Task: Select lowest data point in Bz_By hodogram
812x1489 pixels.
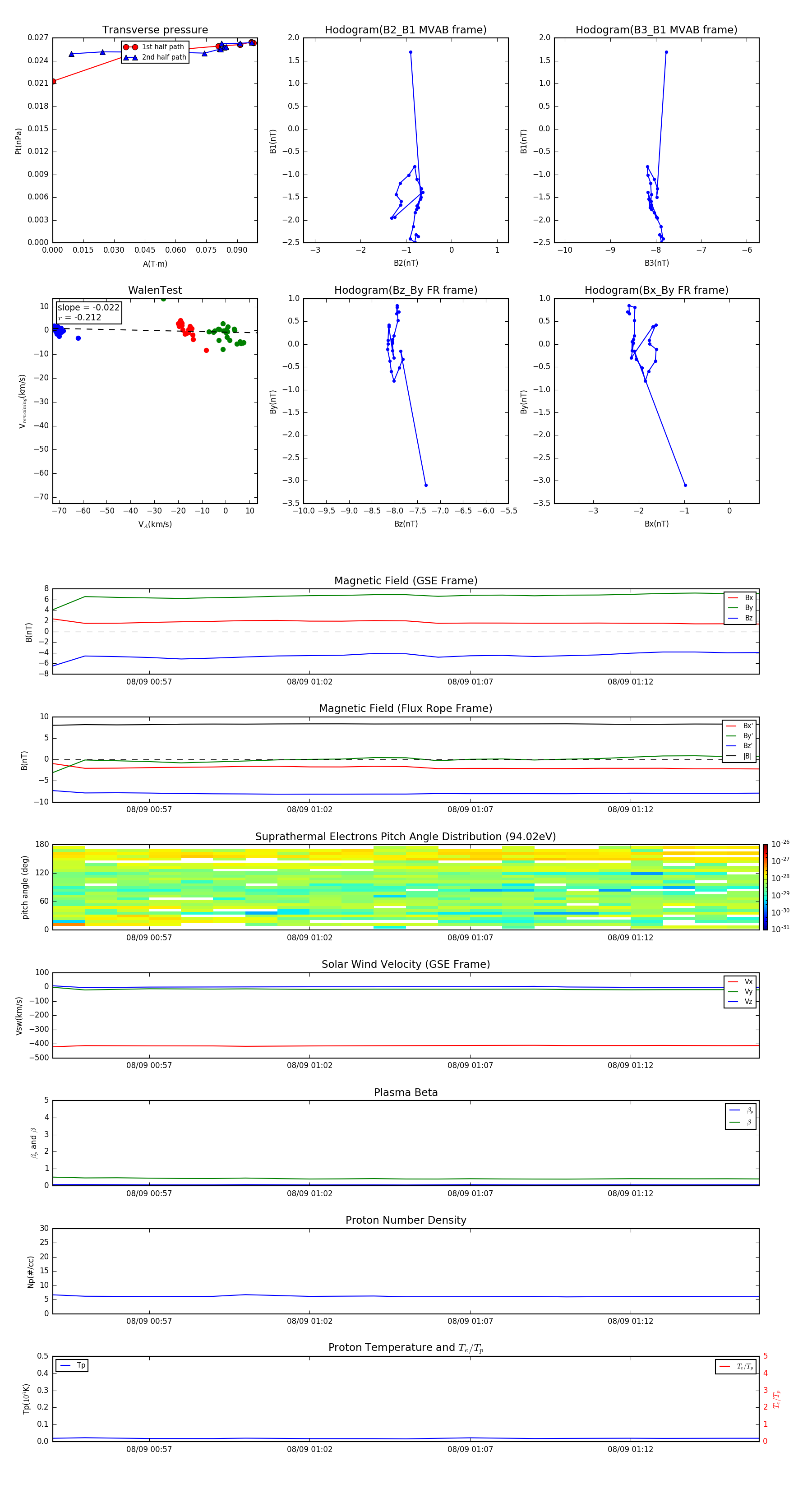Action: (426, 485)
